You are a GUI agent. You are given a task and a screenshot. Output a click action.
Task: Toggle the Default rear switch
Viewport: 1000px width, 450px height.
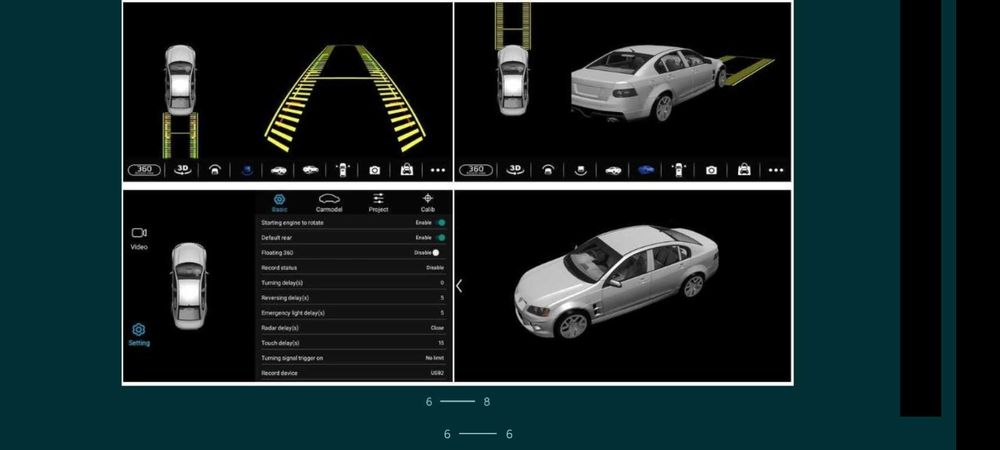(x=440, y=237)
